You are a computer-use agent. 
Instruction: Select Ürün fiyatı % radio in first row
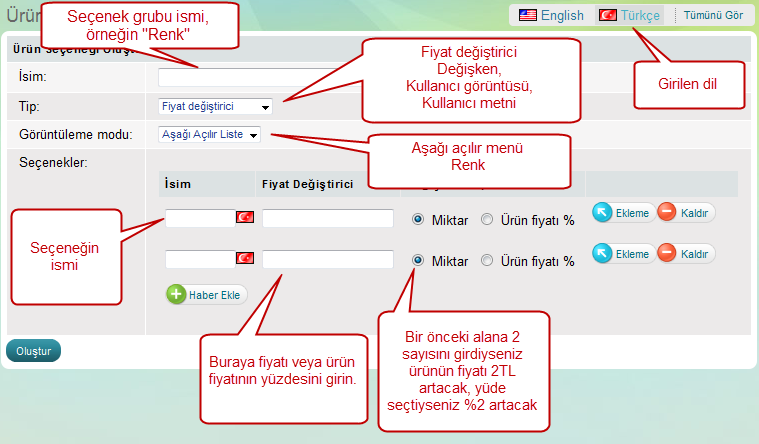click(487, 219)
